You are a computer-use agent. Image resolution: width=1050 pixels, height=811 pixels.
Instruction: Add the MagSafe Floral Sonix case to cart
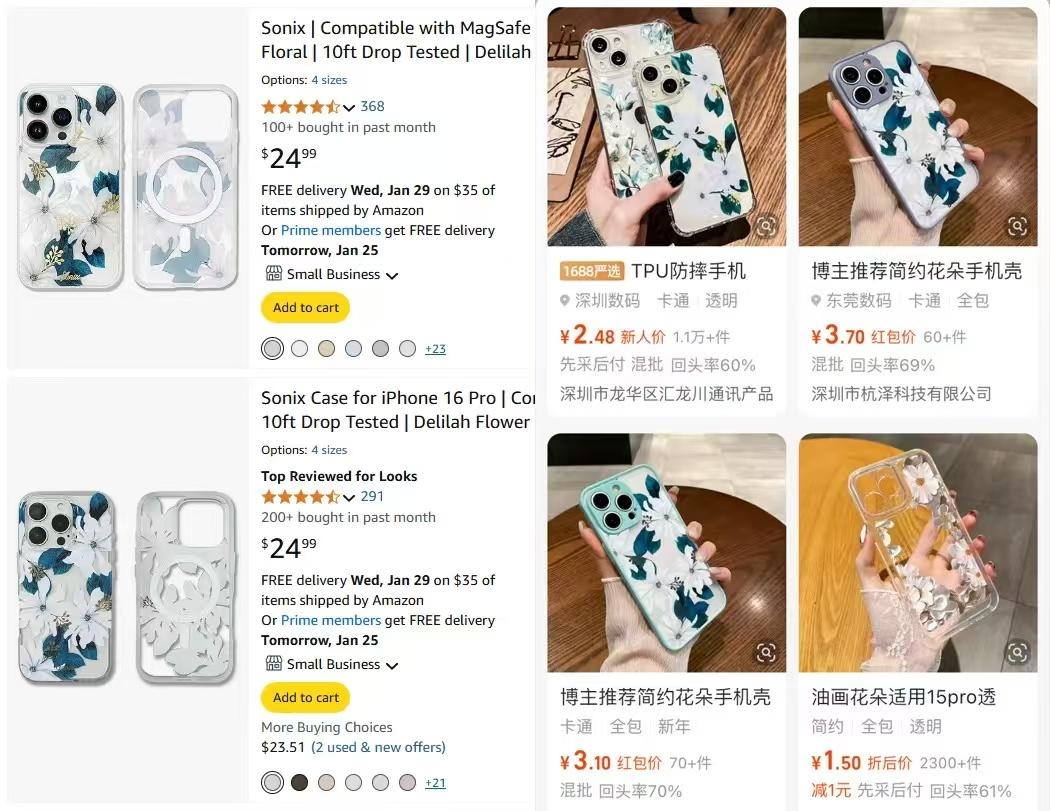306,308
